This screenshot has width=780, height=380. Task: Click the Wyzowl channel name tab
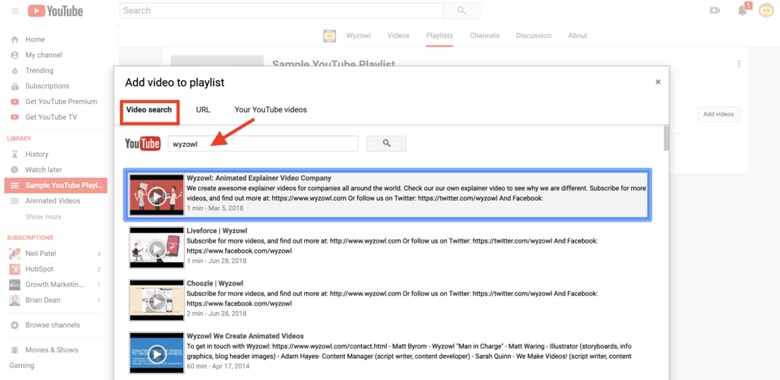(360, 36)
